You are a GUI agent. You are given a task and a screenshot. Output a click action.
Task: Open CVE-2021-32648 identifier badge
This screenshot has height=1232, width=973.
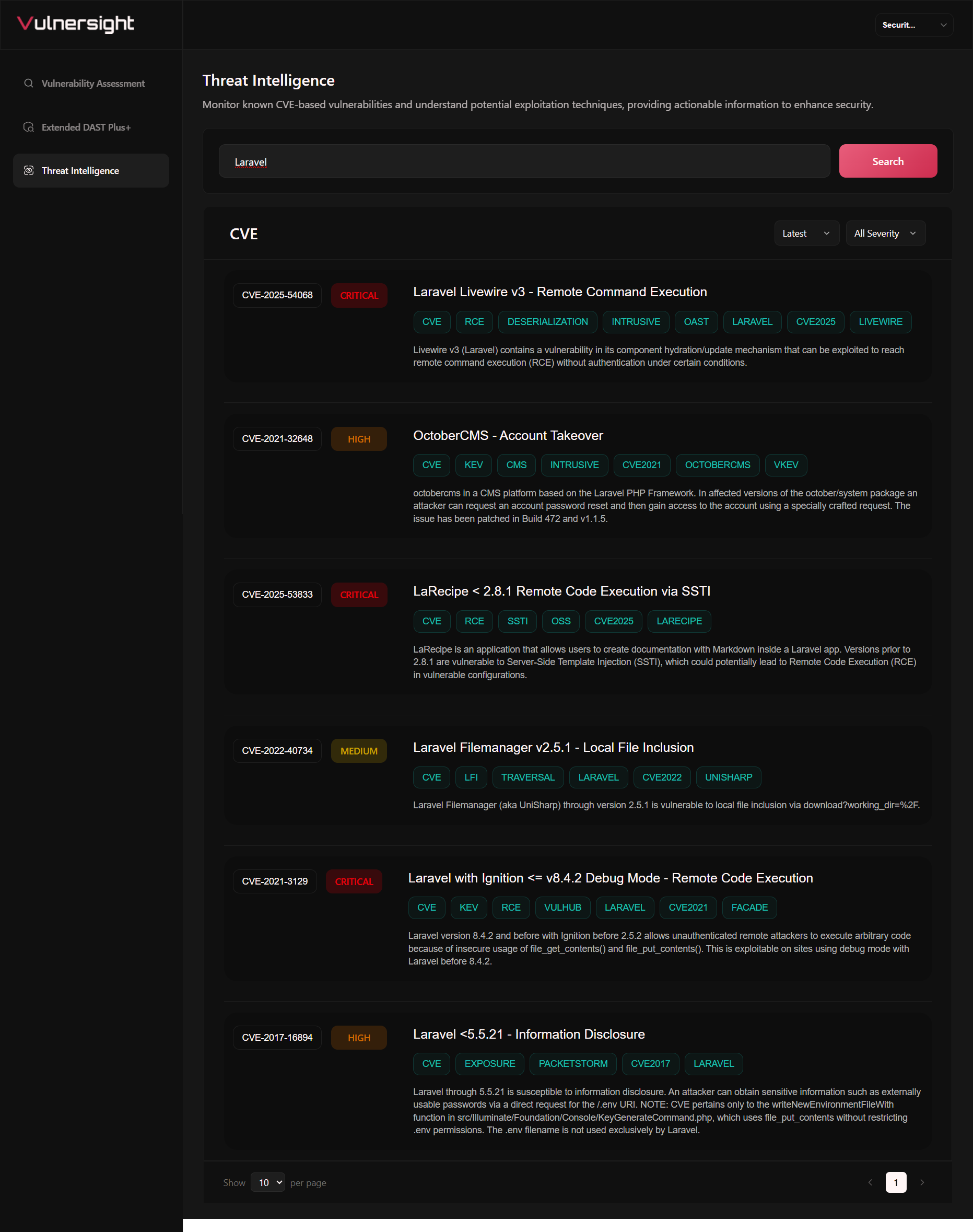(277, 439)
